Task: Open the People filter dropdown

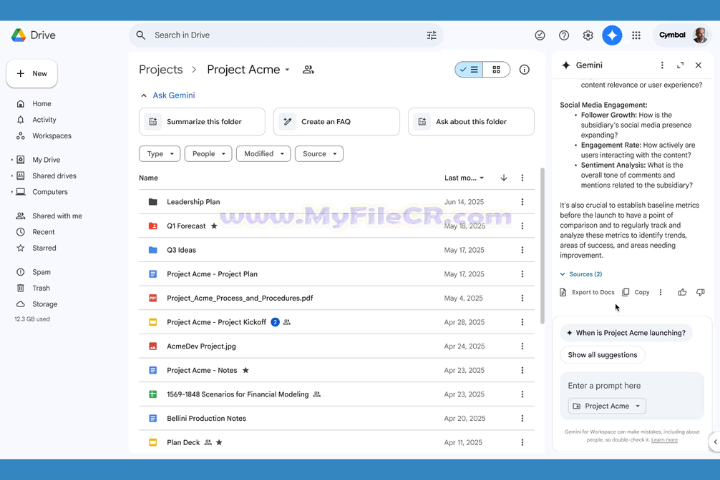Action: pyautogui.click(x=208, y=154)
